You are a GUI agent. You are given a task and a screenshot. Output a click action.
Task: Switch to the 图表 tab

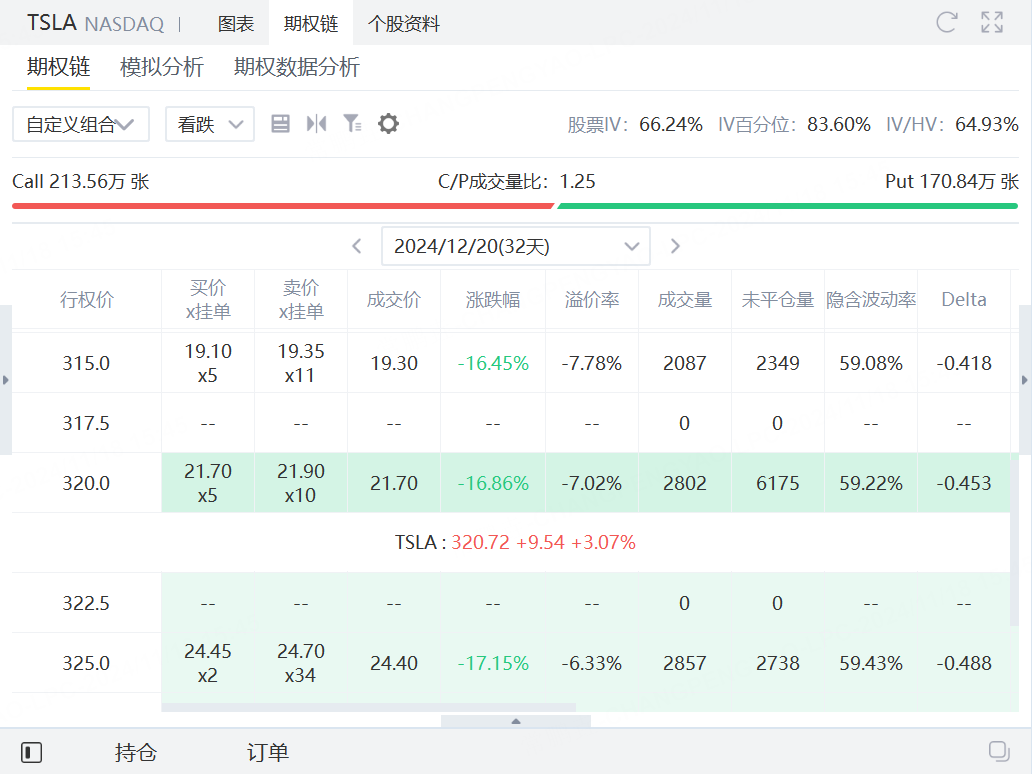click(x=236, y=24)
